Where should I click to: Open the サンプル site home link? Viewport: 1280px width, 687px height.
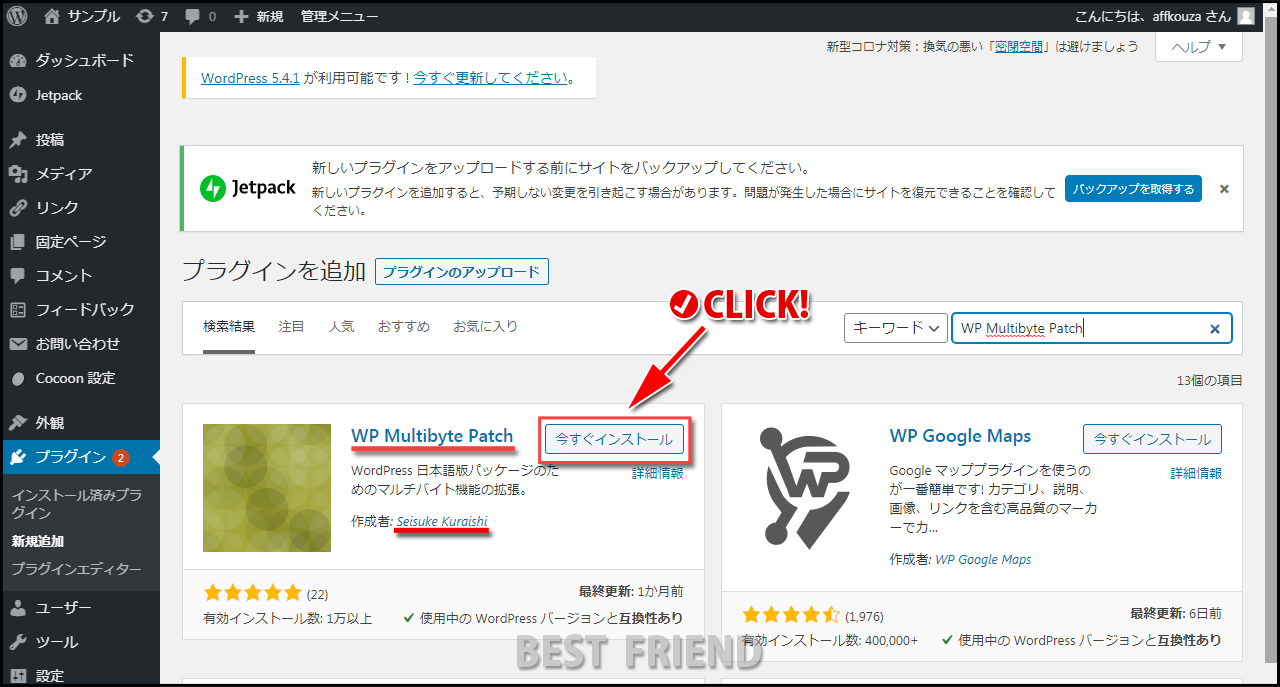(x=82, y=16)
